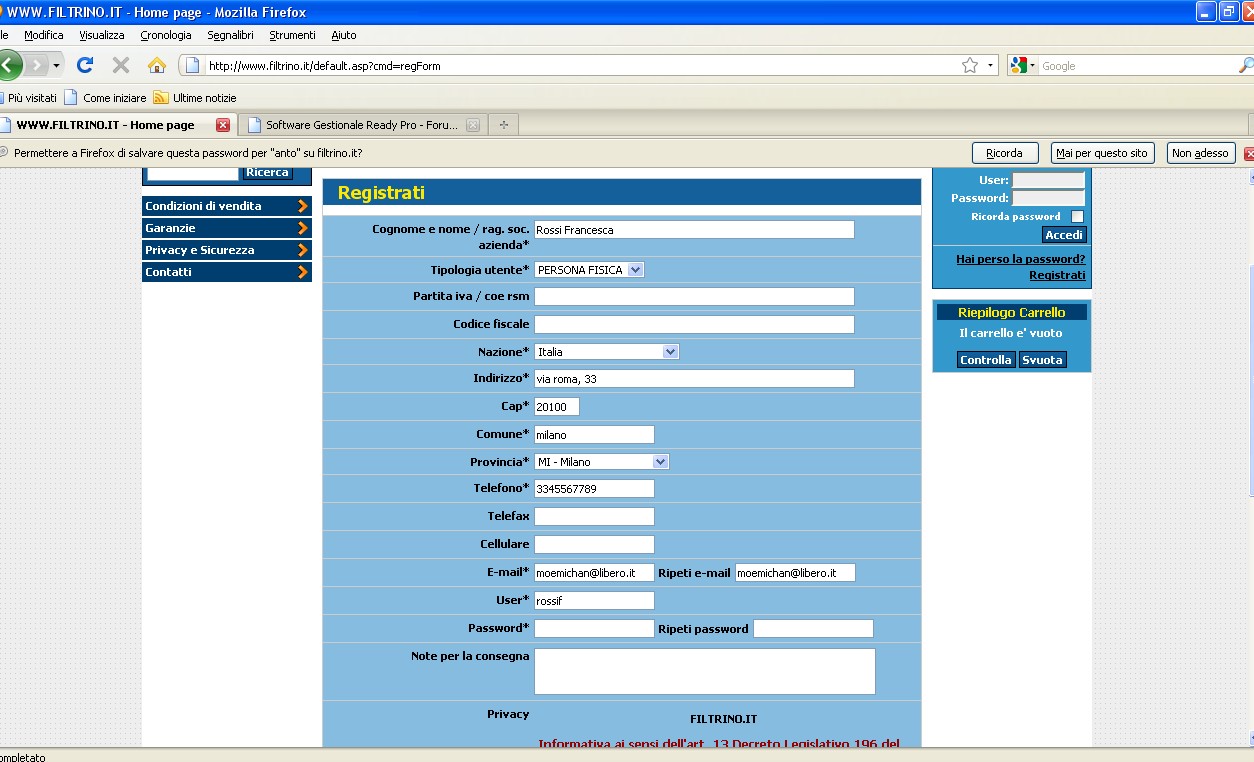Open the Cronologia menu
Screen dimensions: 1254x762
[x=166, y=35]
